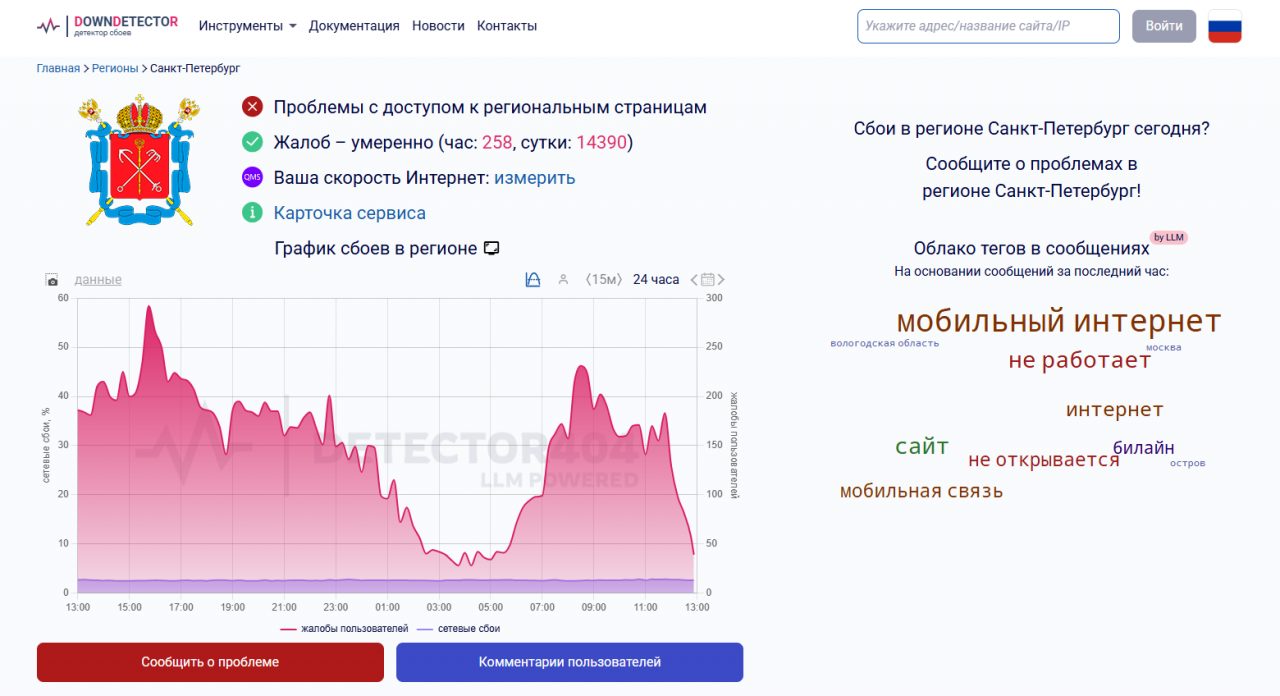Click the purple QMS speed icon
The width and height of the screenshot is (1280, 696).
coord(252,178)
